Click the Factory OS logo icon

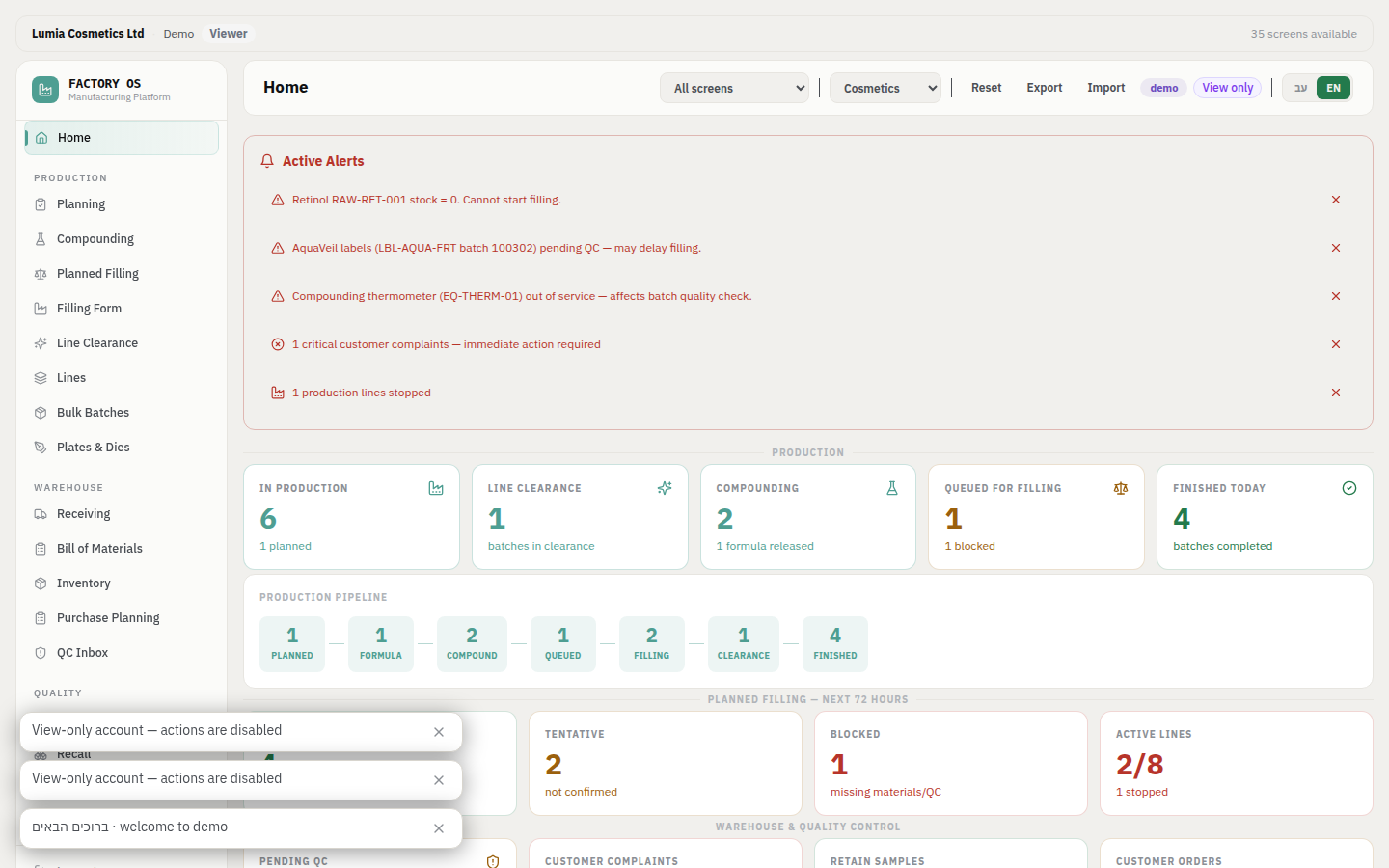point(45,90)
